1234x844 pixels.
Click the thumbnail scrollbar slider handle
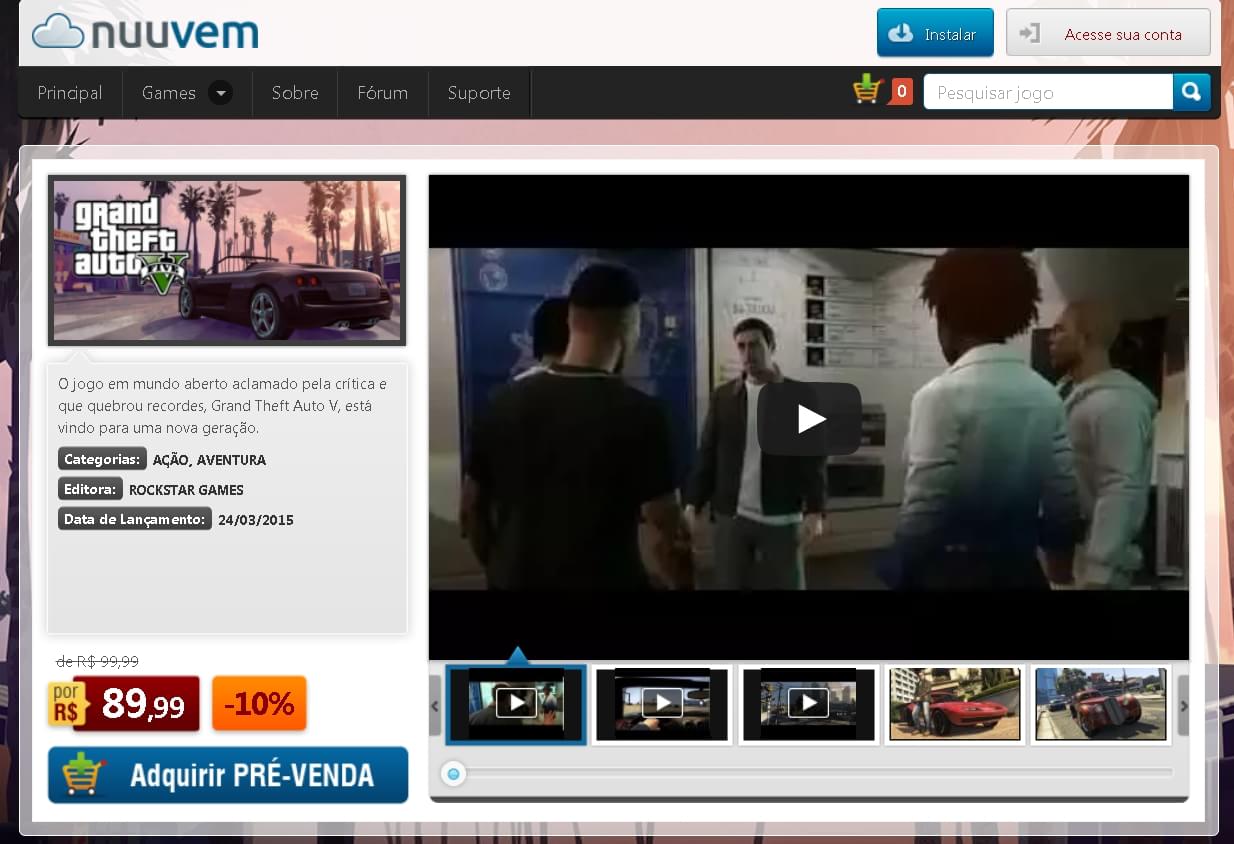point(454,773)
